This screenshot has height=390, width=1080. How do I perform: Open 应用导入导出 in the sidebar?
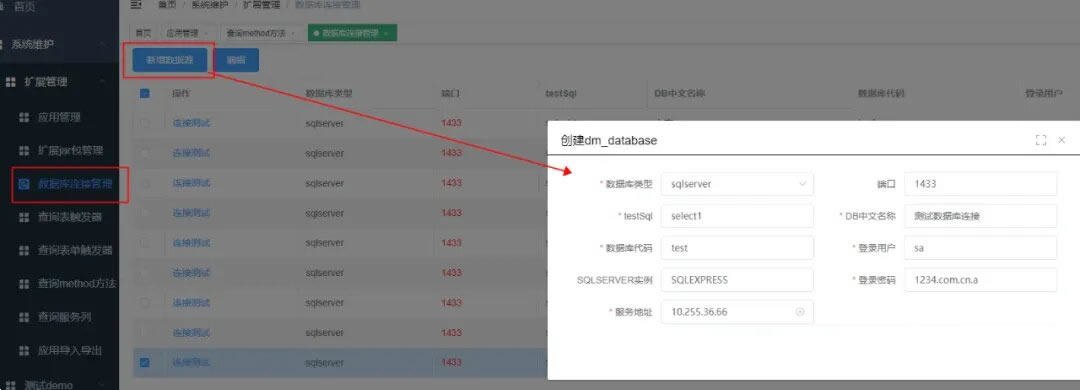coord(70,350)
